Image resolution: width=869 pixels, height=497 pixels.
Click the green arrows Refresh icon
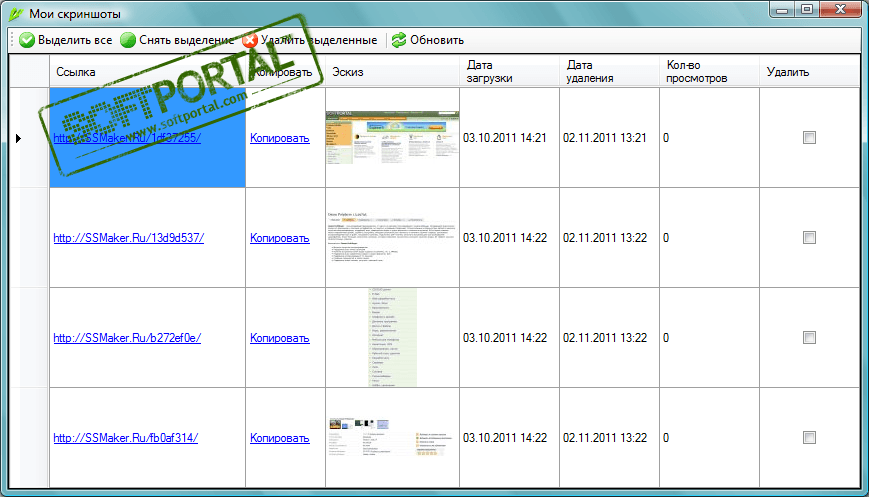pos(398,40)
